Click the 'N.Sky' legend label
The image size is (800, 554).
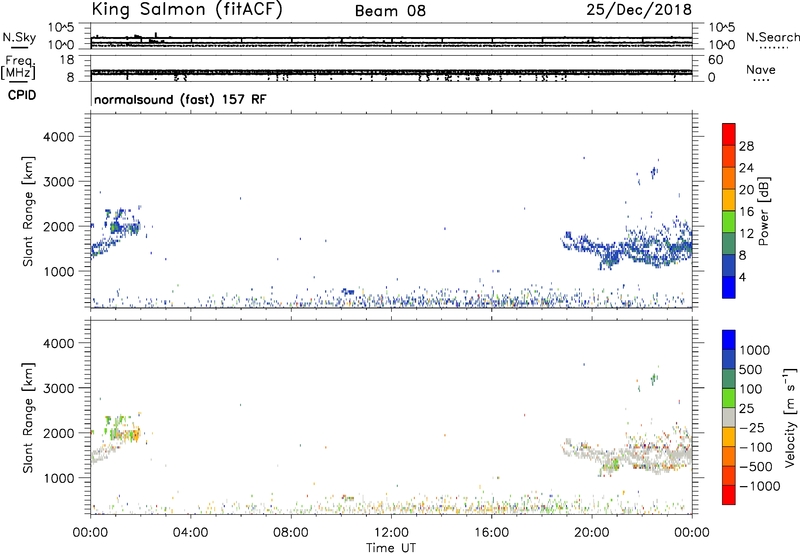click(19, 37)
